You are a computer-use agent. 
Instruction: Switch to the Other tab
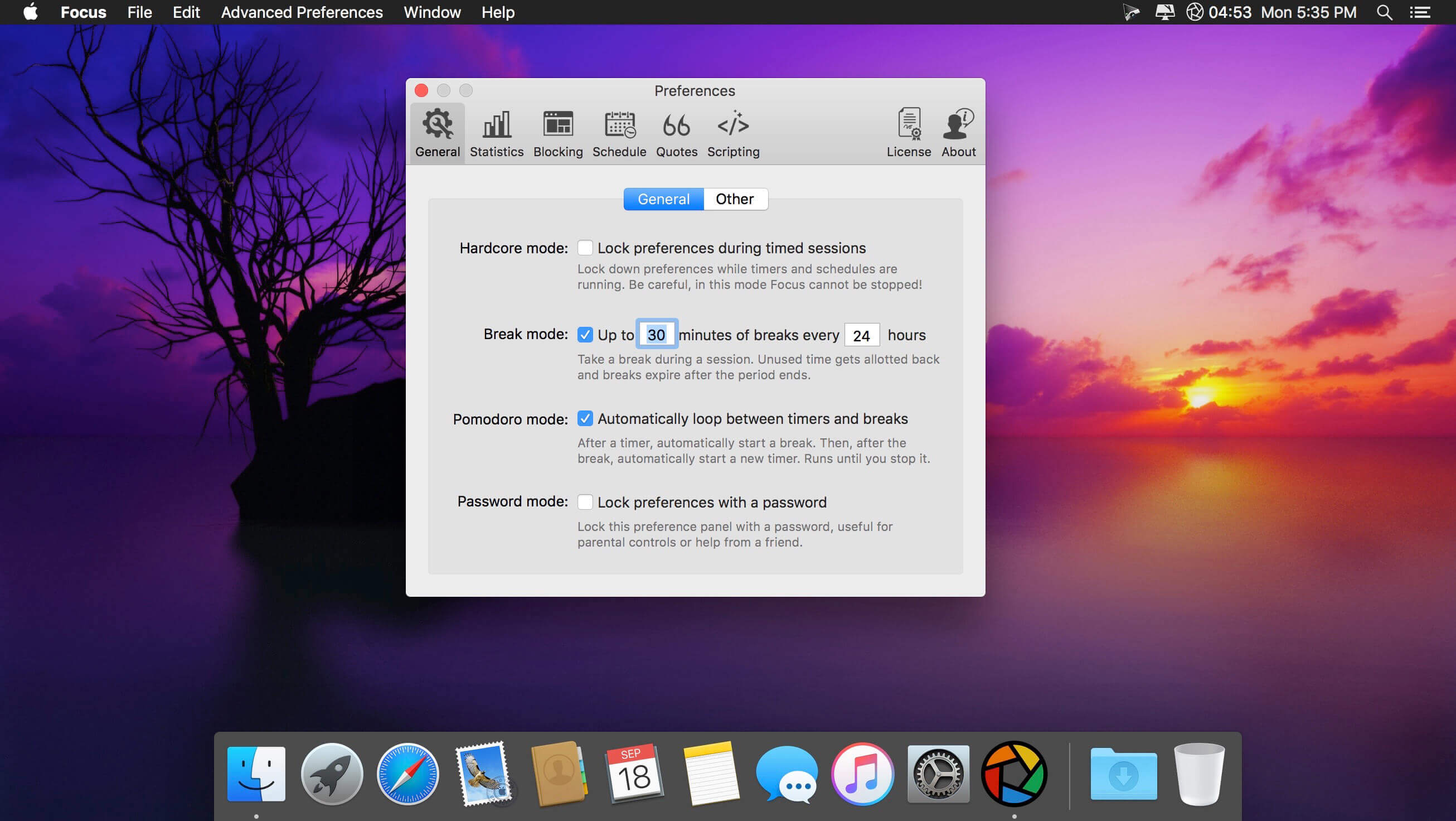(x=735, y=199)
